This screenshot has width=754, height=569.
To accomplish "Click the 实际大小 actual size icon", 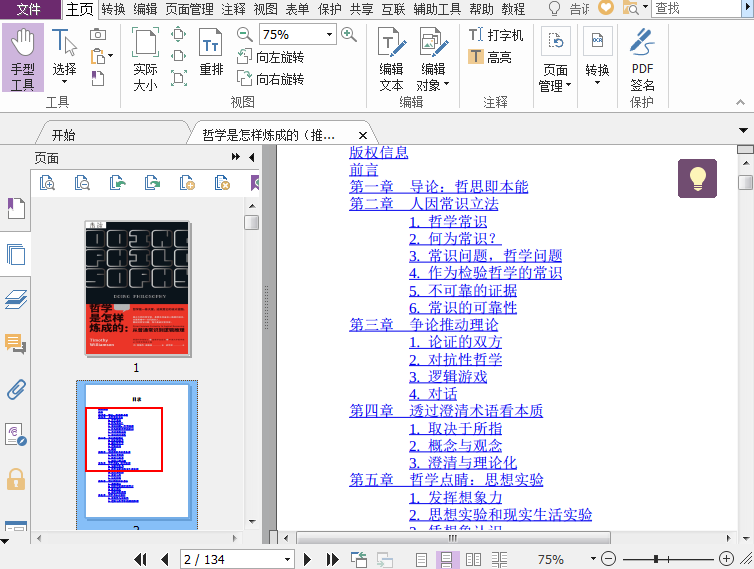I will click(145, 58).
